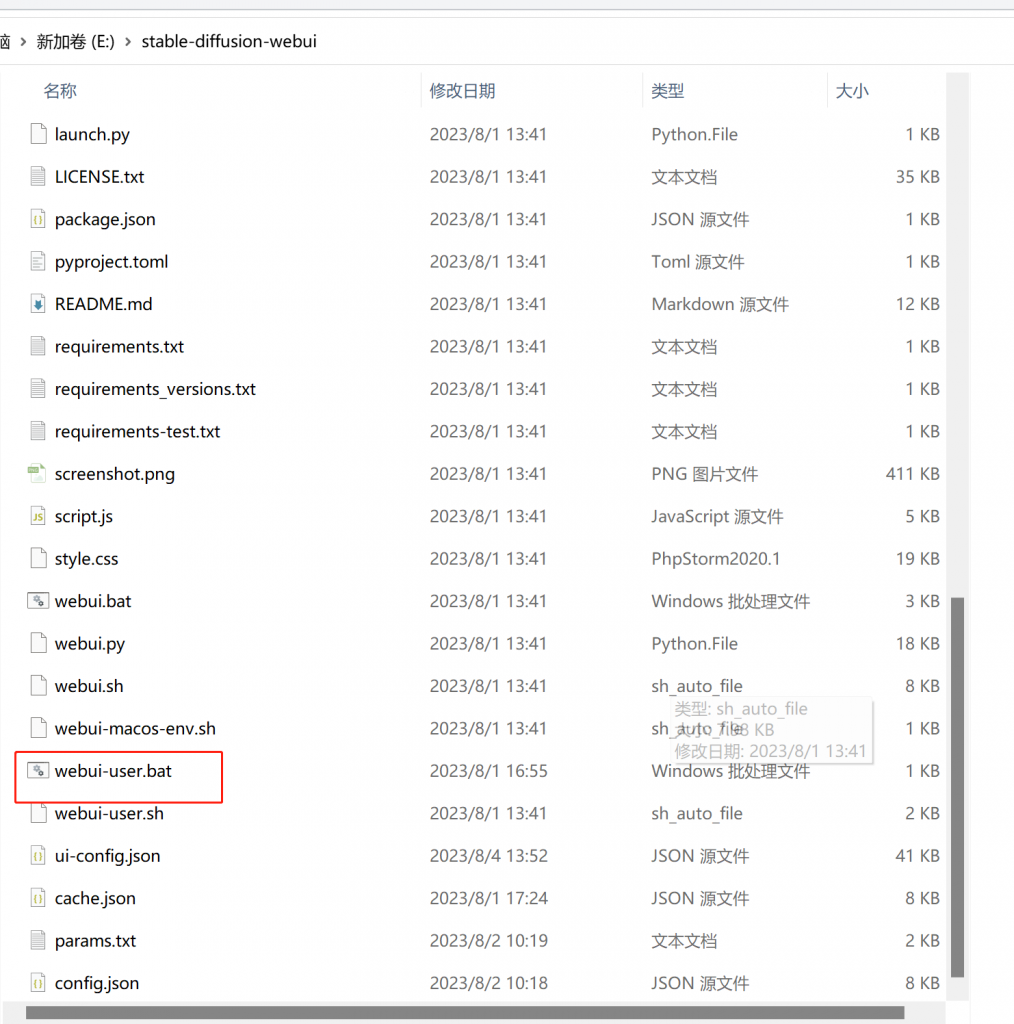Click the webui.sh file icon

(39, 686)
